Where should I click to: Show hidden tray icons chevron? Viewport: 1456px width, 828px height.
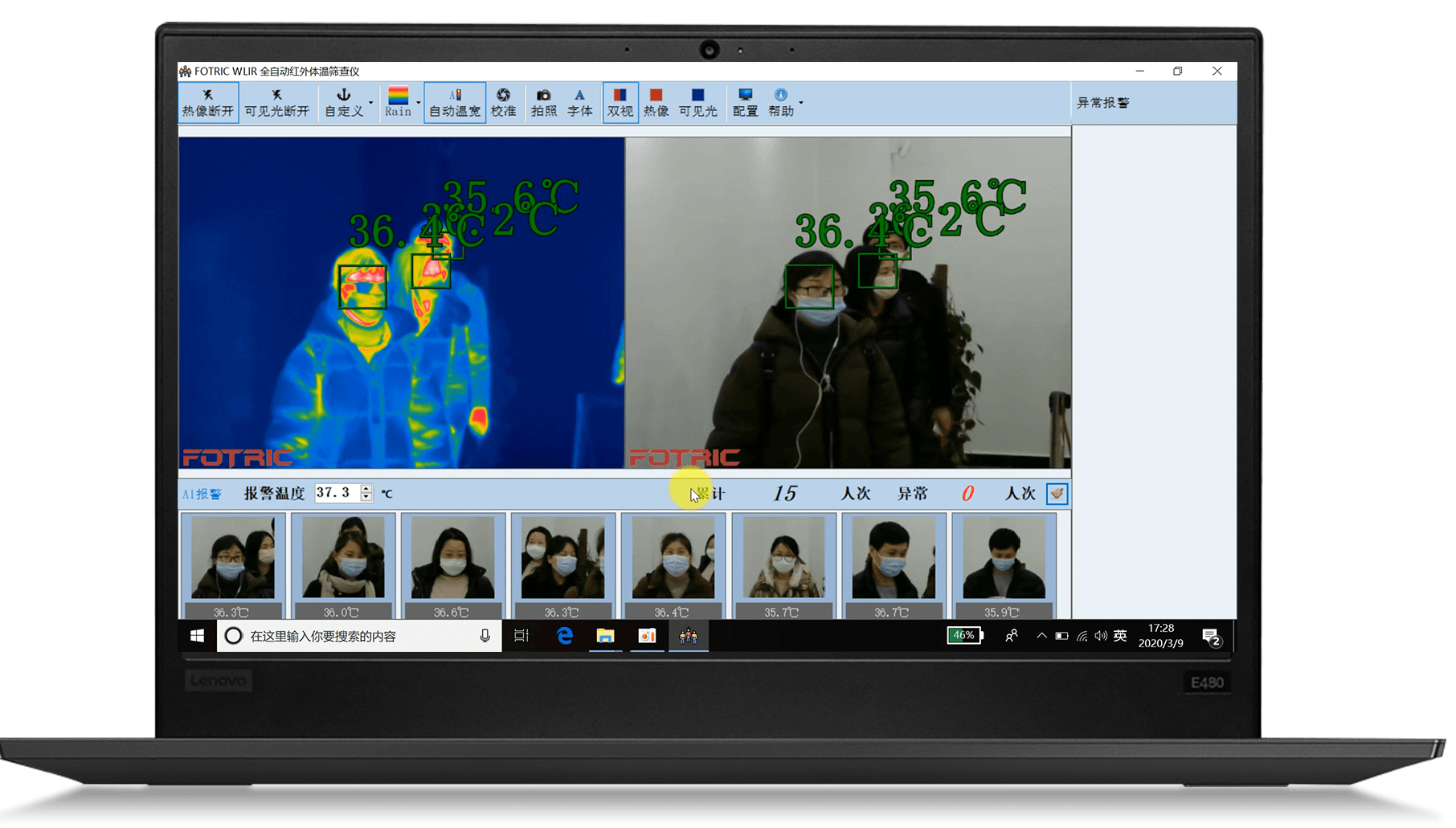(x=1041, y=636)
